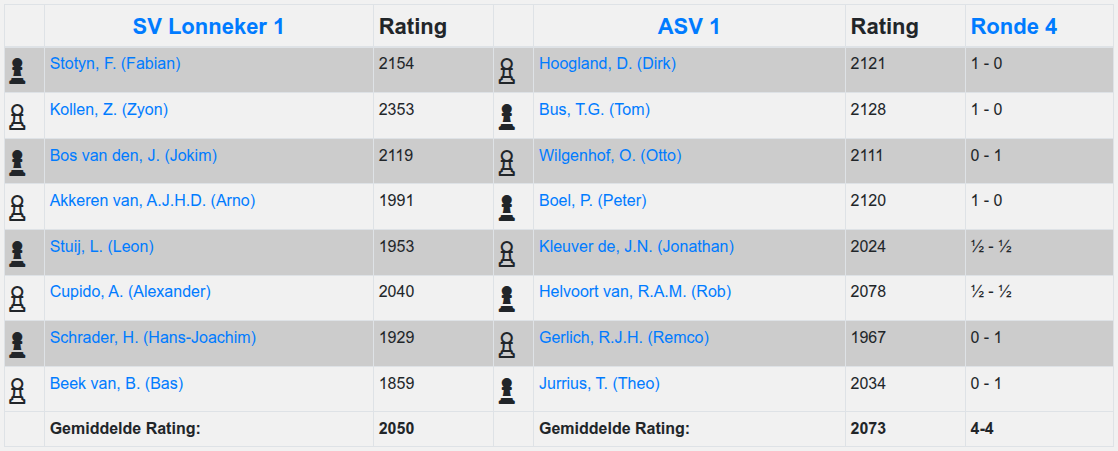Click white pawn icon beside Beek van, B.

17,390
